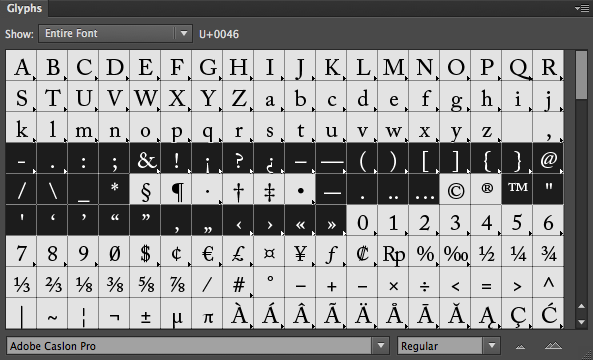Select the lowercase g glyph
Screen dimensions: 593x360
tap(455, 96)
